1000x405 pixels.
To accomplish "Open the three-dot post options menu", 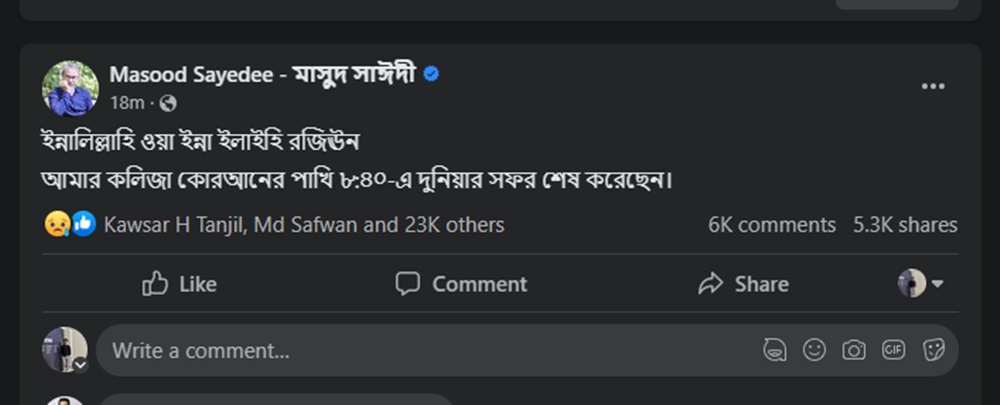I will click(x=932, y=87).
